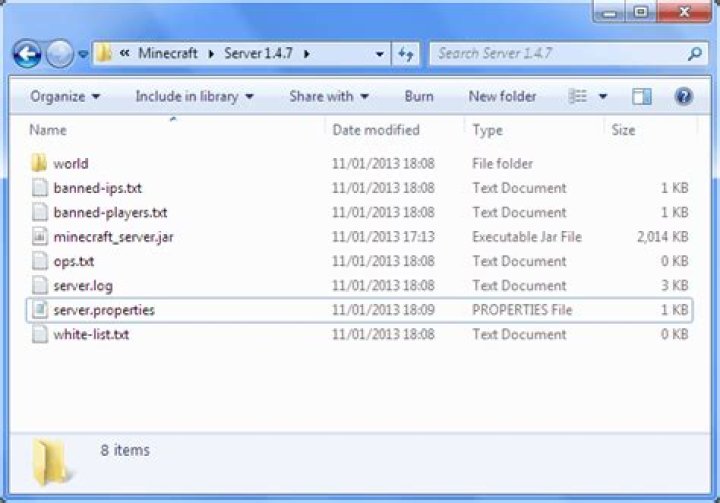This screenshot has height=503, width=720.
Task: Click the folder icon in address bar
Action: (x=104, y=53)
